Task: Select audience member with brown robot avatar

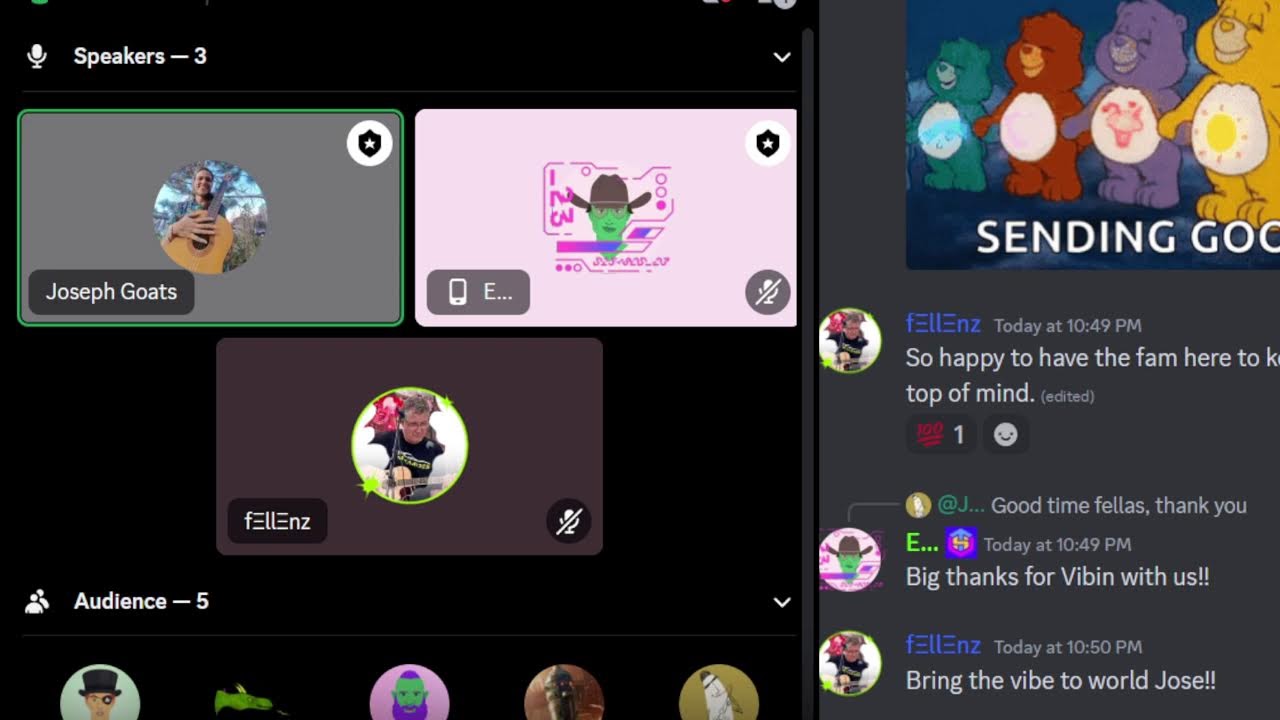Action: 564,692
